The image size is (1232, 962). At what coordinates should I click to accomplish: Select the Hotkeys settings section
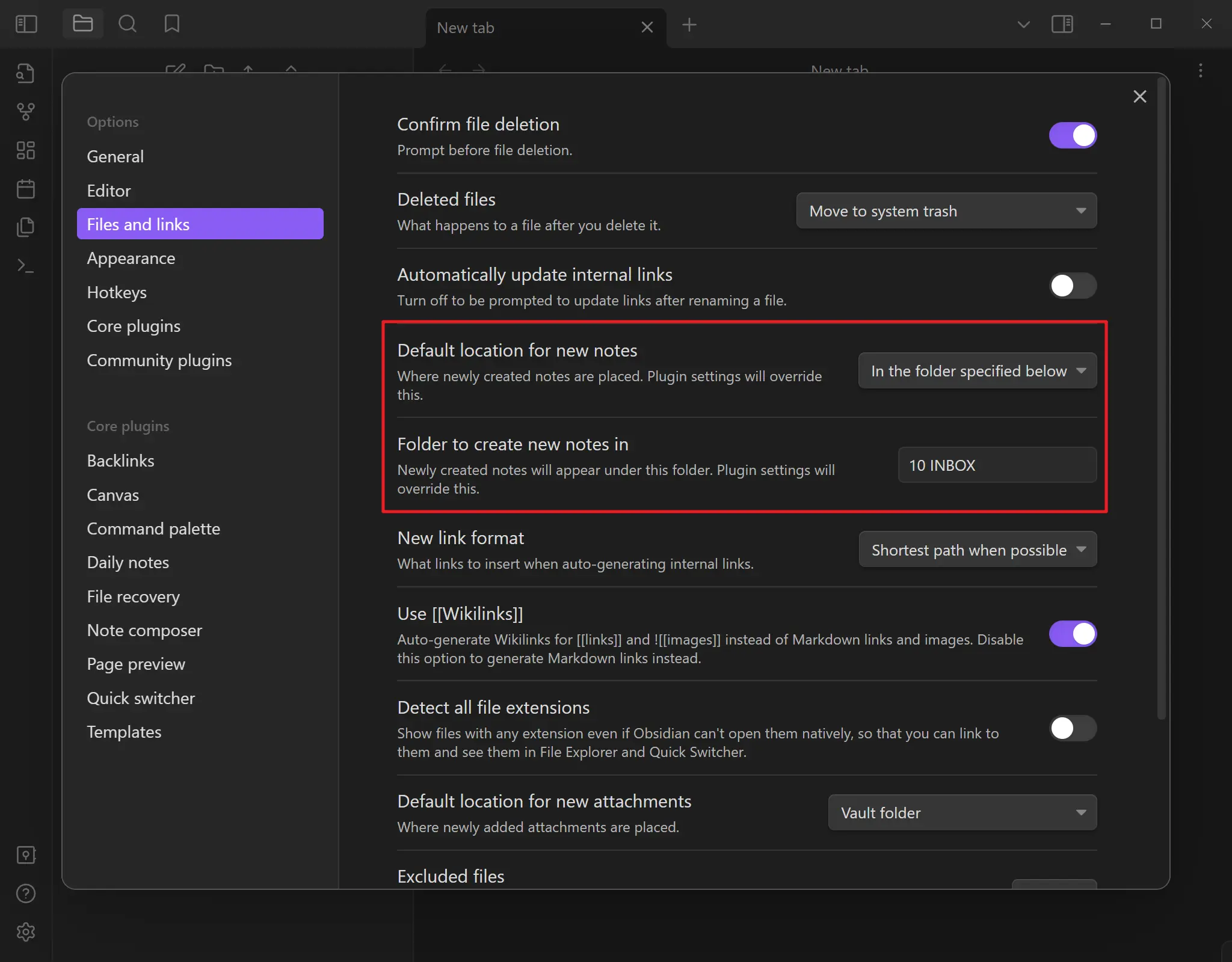coord(117,293)
